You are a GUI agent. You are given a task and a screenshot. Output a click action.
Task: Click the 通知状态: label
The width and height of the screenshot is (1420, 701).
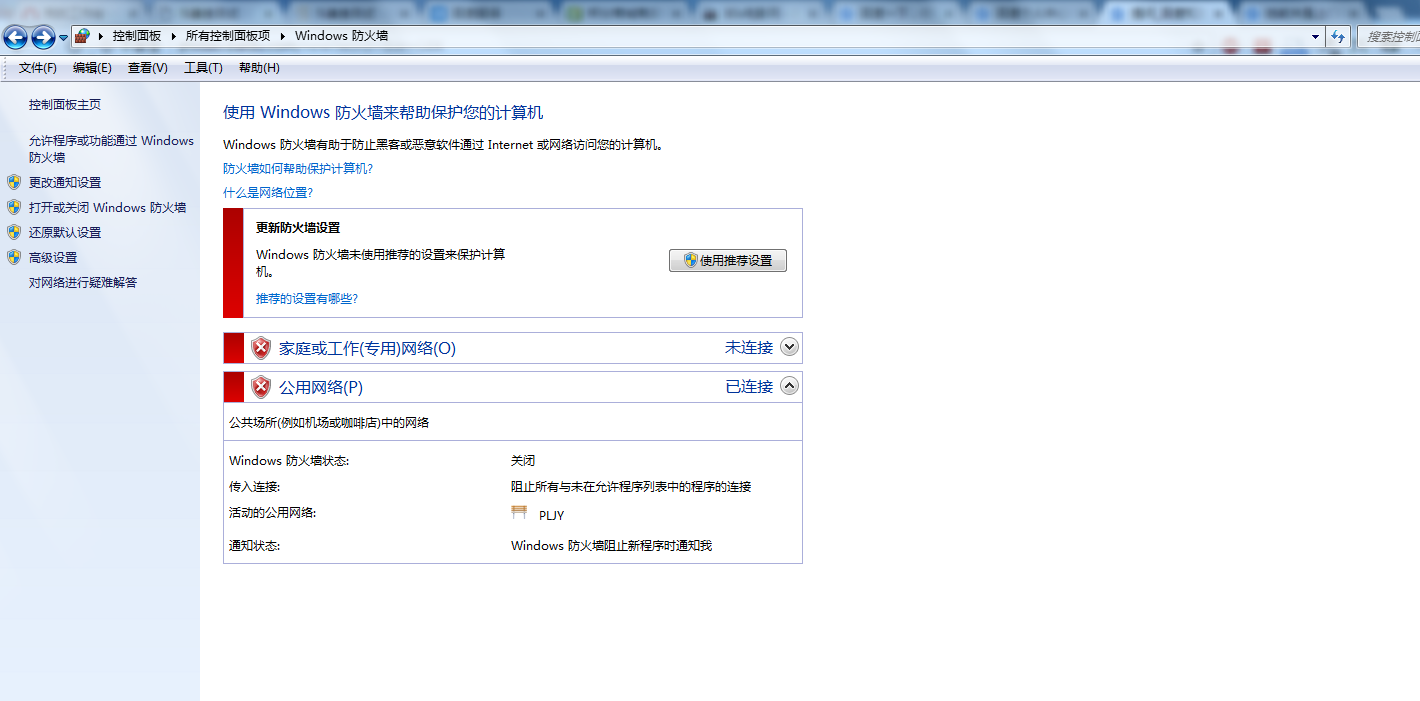[254, 546]
